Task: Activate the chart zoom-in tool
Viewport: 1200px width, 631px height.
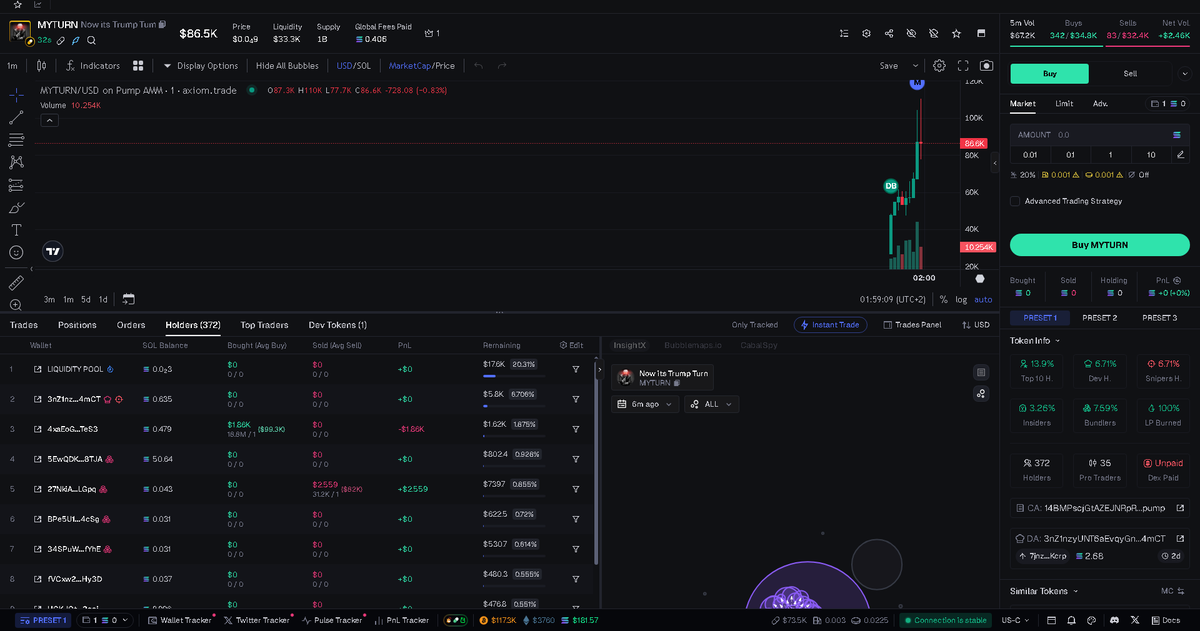Action: point(17,304)
